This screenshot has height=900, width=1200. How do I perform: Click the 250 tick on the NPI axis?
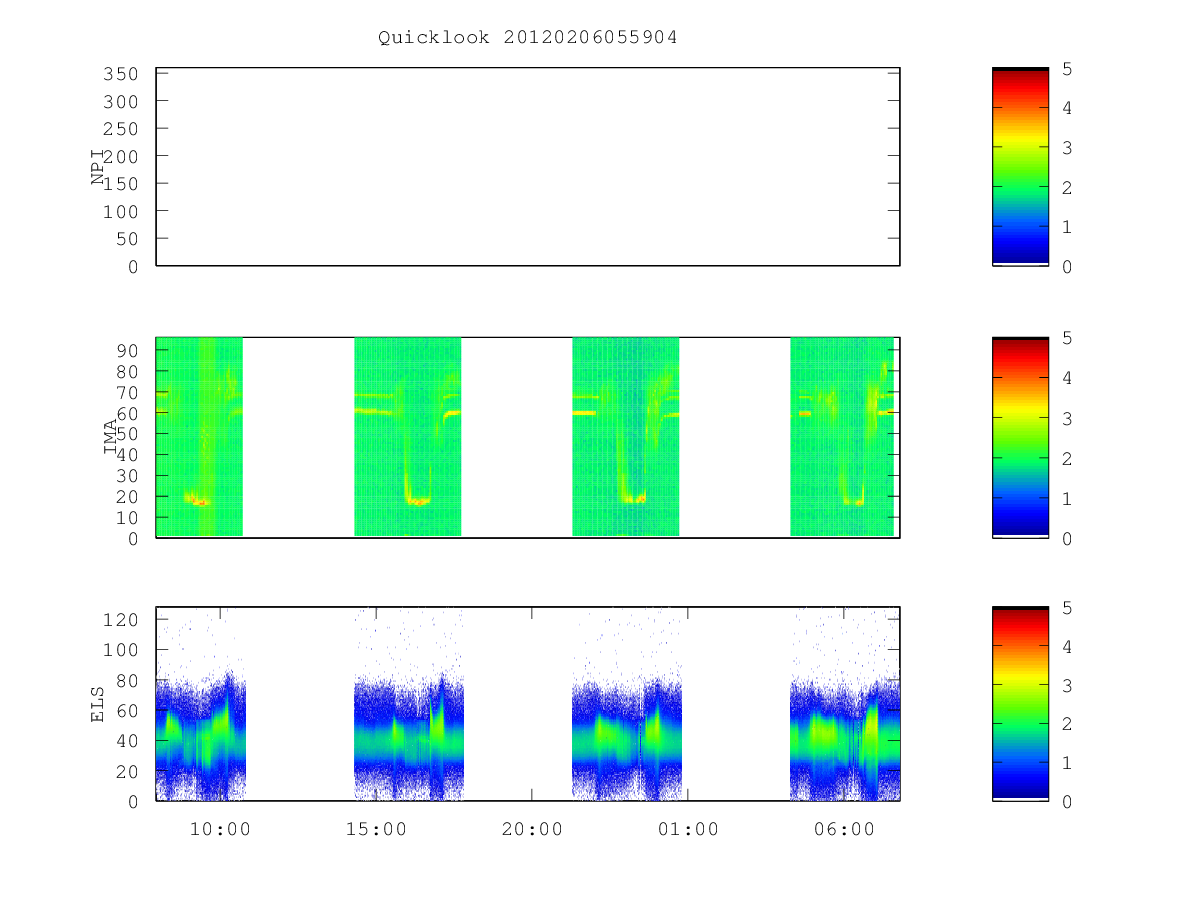tap(119, 129)
